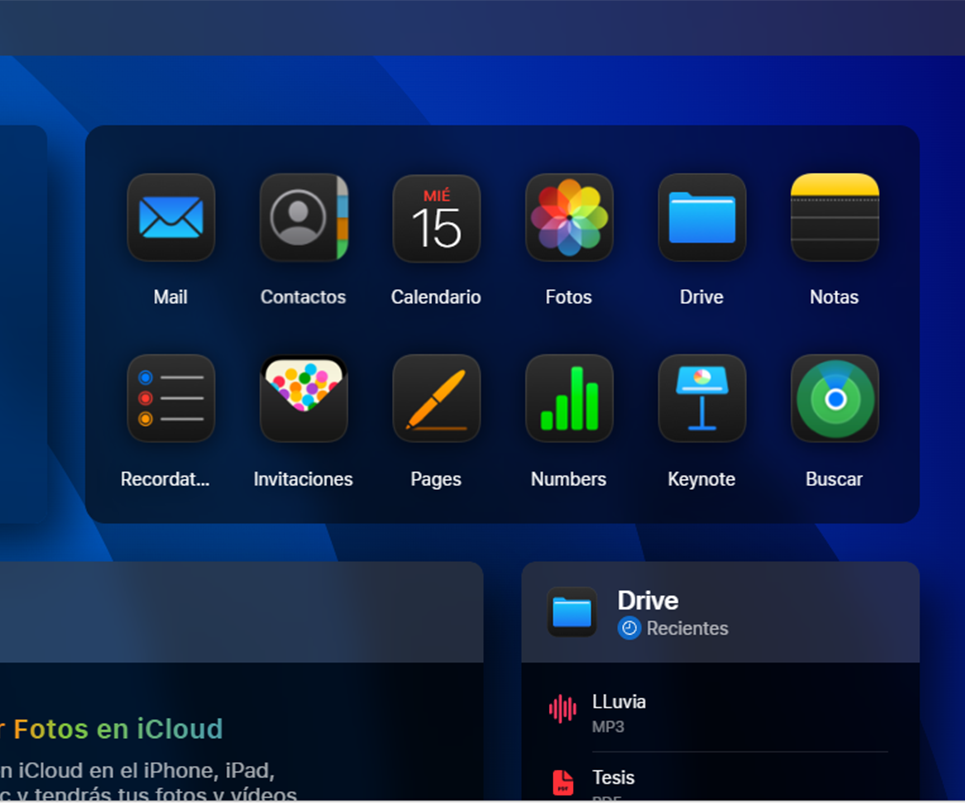Click the Recientes clock icon
965x803 pixels.
click(x=629, y=628)
